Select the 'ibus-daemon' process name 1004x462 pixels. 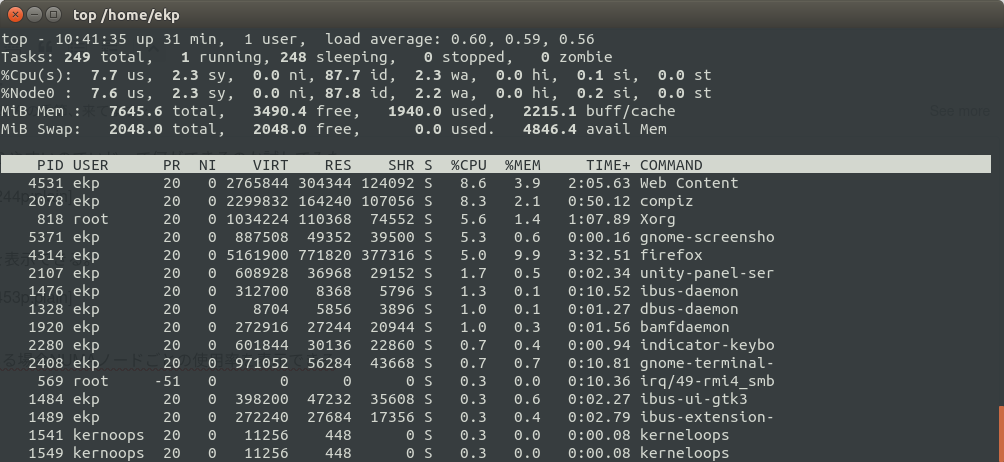click(x=689, y=291)
